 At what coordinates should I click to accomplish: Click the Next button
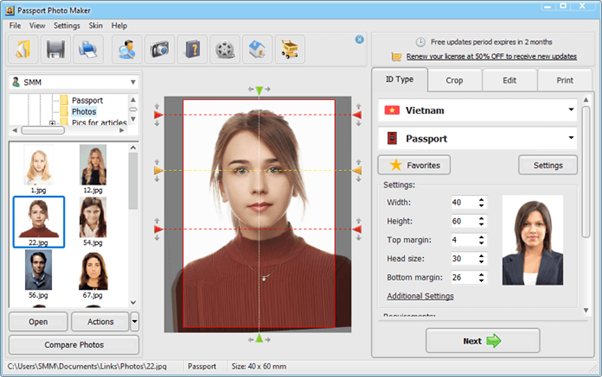483,341
